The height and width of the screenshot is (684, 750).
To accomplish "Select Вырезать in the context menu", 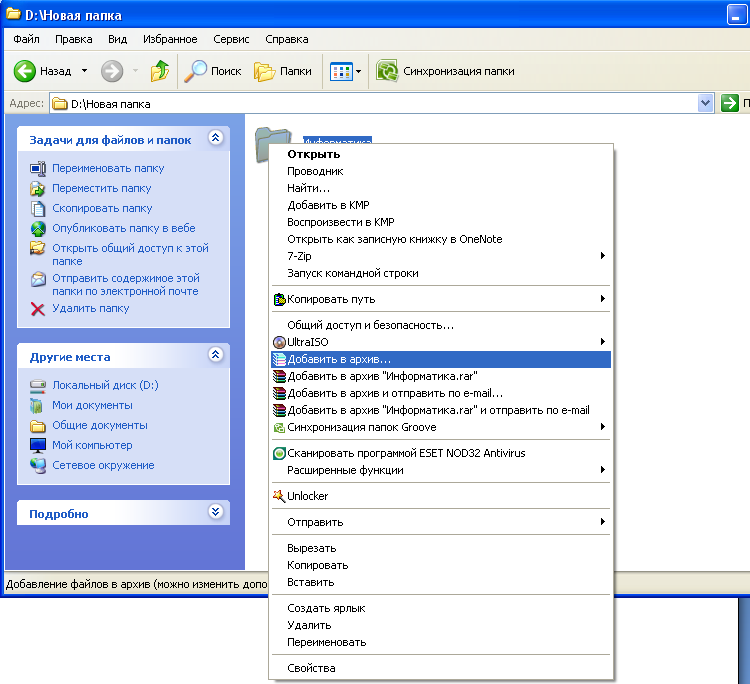I will click(441, 549).
